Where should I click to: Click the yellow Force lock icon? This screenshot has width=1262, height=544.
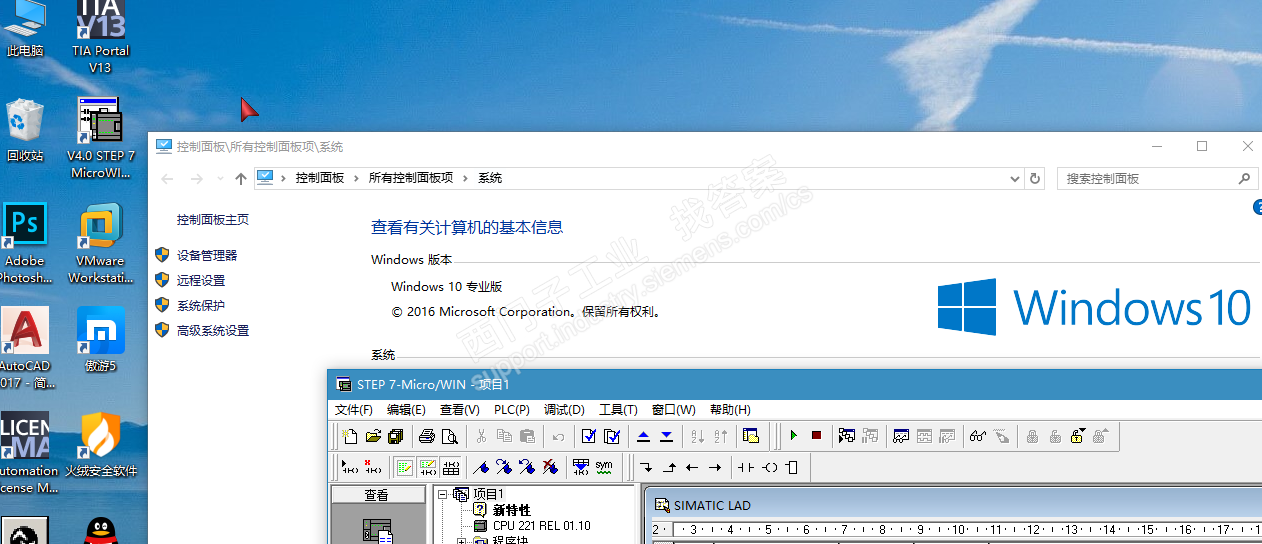pyautogui.click(x=1078, y=436)
